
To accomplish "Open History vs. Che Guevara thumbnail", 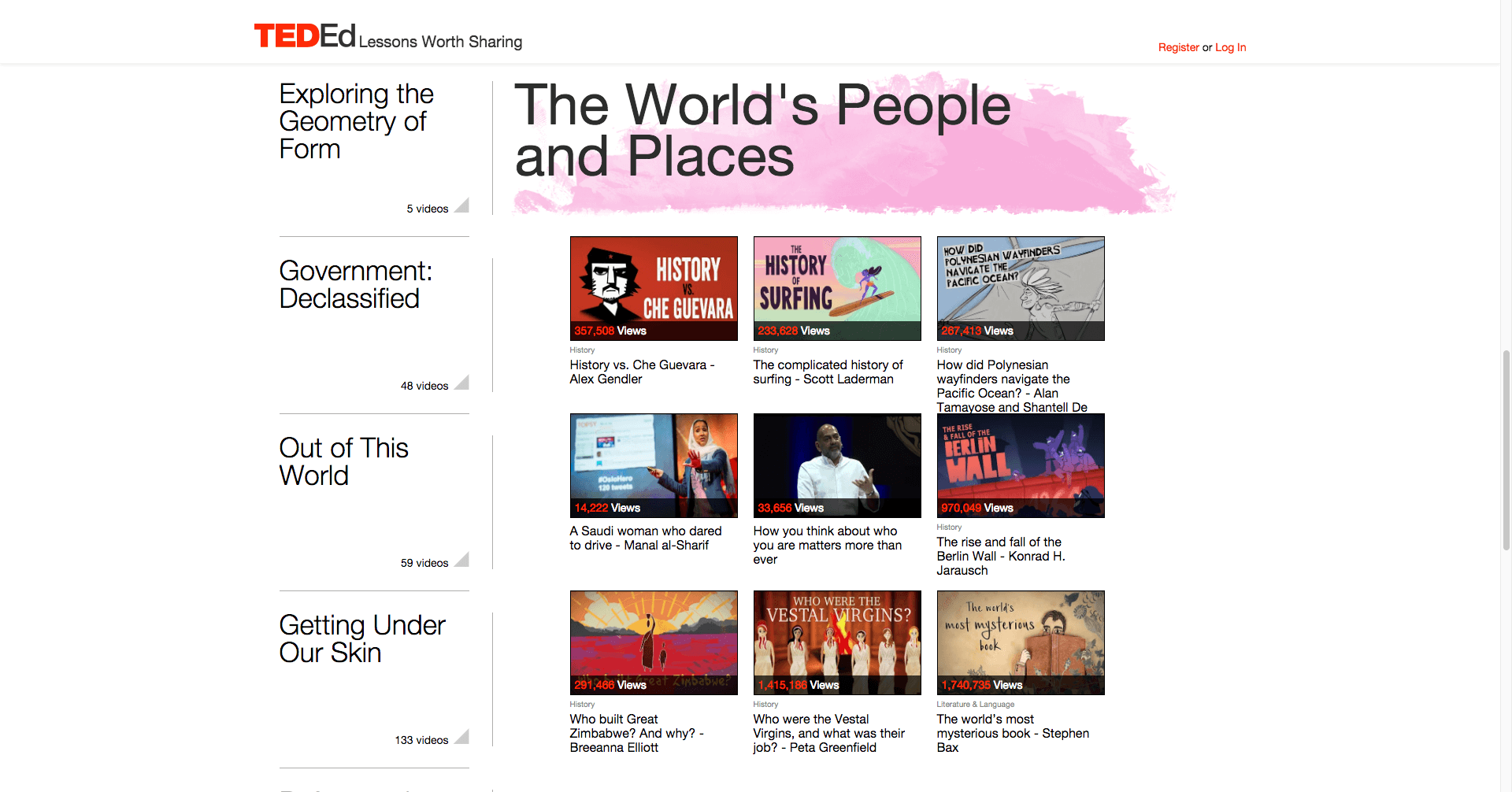I will pyautogui.click(x=654, y=288).
